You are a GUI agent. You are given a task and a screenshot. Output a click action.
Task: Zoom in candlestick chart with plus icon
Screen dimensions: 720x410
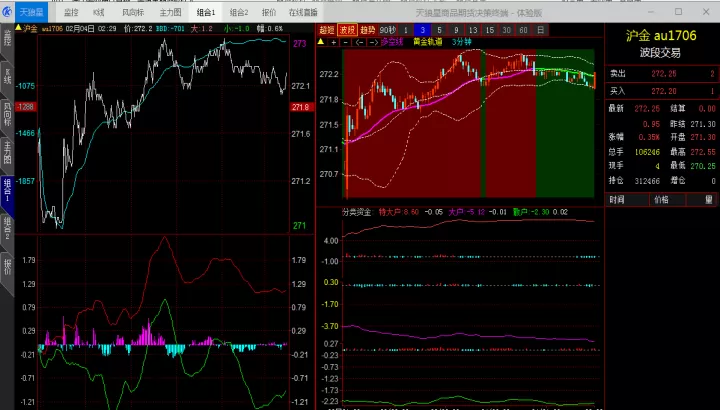[333, 42]
